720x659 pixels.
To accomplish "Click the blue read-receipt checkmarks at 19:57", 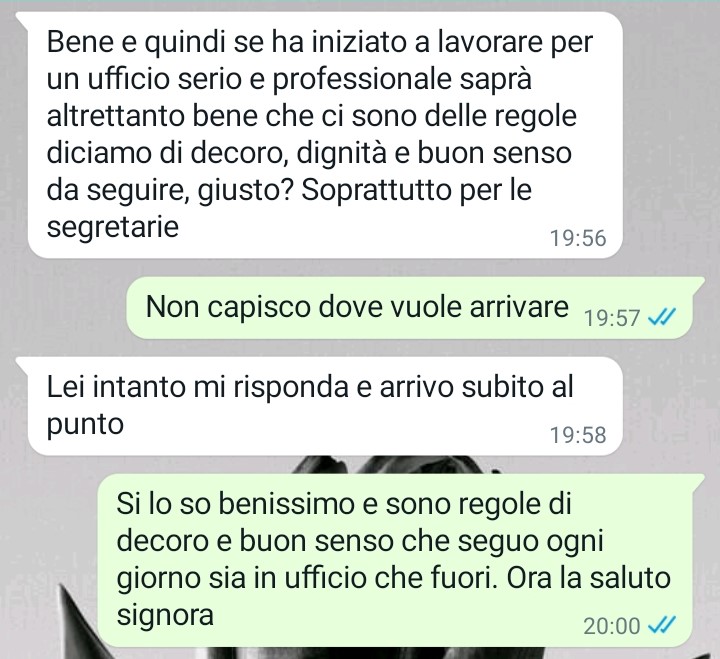I will (x=662, y=316).
